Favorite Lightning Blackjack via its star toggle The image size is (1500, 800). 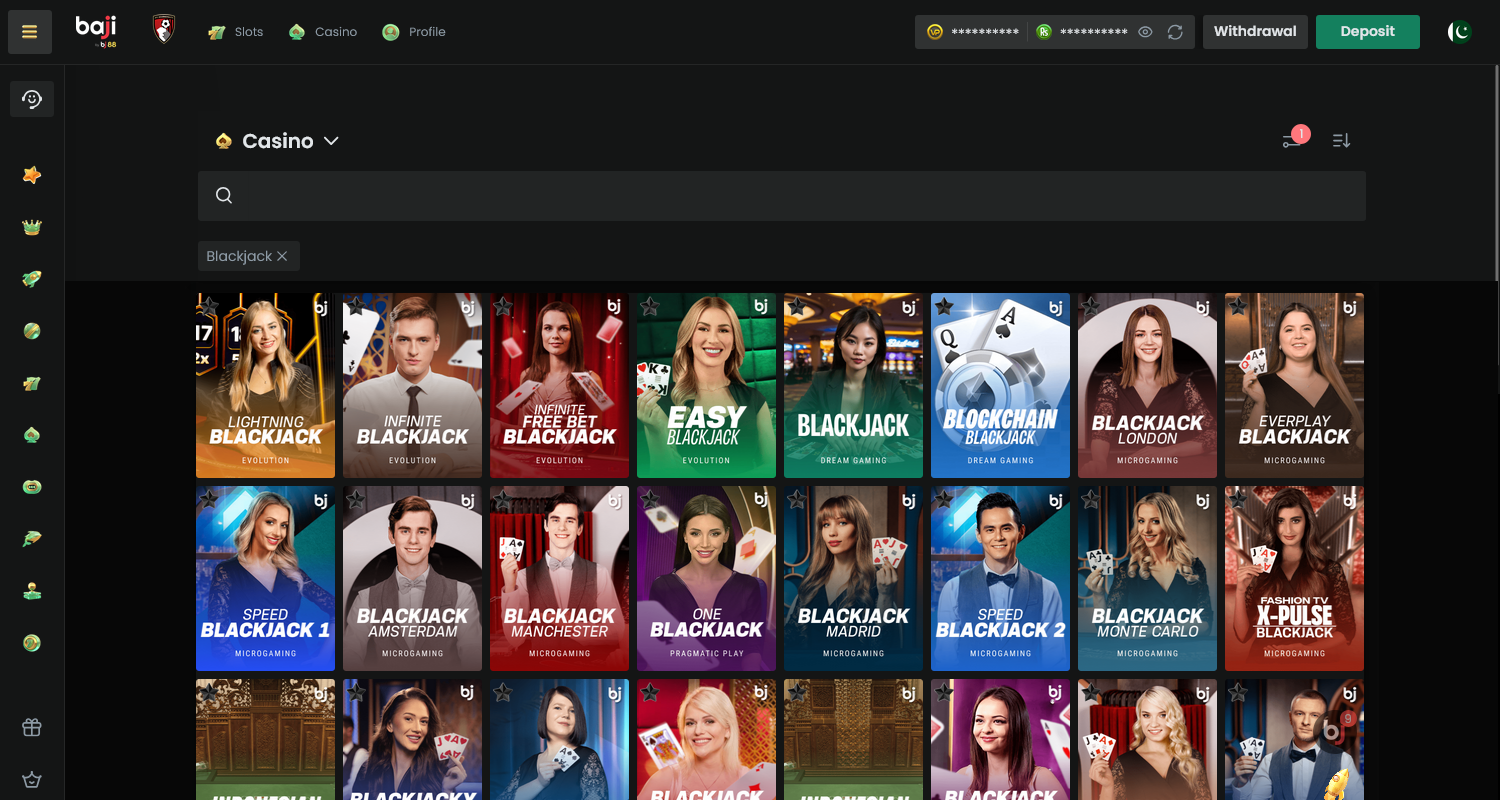208,306
